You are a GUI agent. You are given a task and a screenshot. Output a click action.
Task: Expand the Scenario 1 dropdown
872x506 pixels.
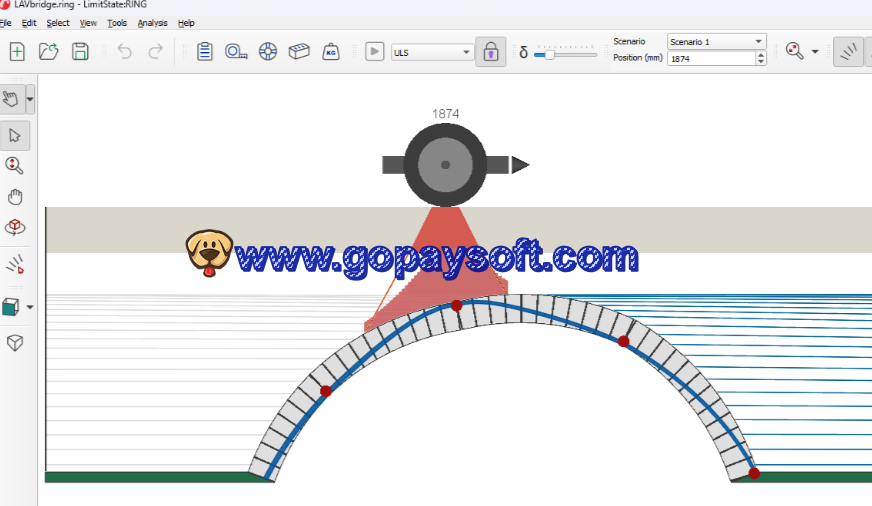(x=716, y=41)
